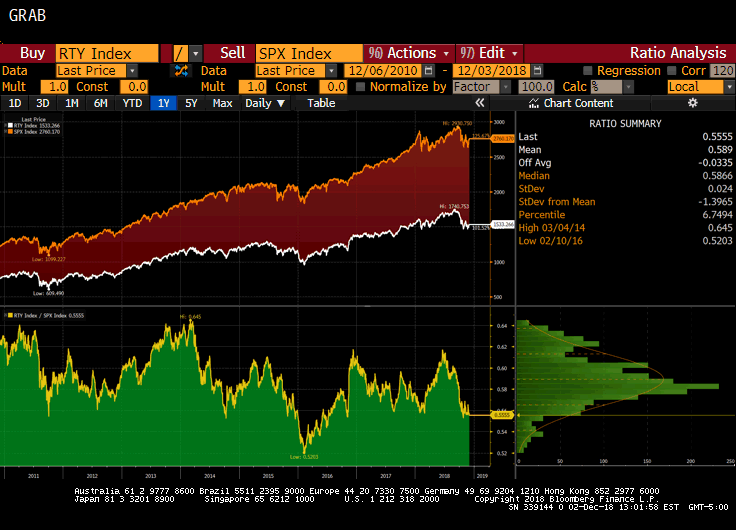The image size is (736, 530).
Task: Click the Buy Mult 1.0 field
Action: click(x=54, y=87)
